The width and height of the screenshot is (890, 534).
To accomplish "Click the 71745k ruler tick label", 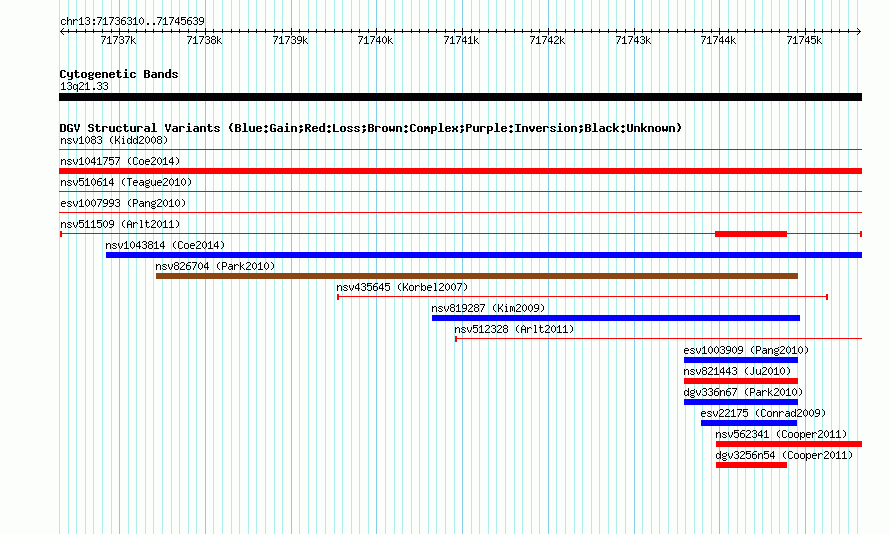I will pos(805,40).
